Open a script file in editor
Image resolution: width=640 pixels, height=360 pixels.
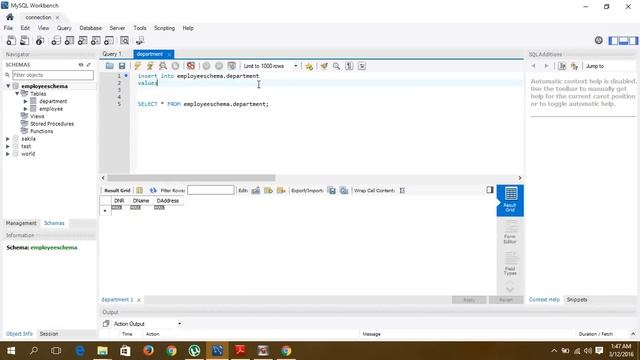(x=109, y=66)
